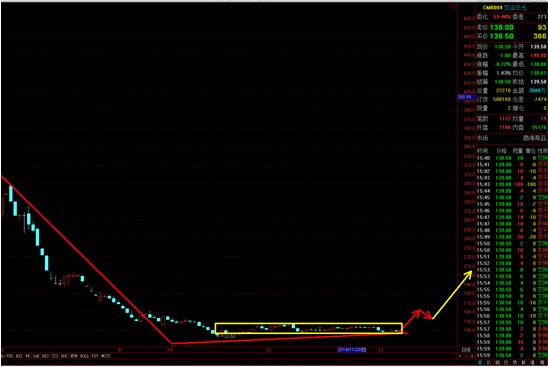
Task: Click the blue 390.69 price axis marker
Action: tap(465, 97)
